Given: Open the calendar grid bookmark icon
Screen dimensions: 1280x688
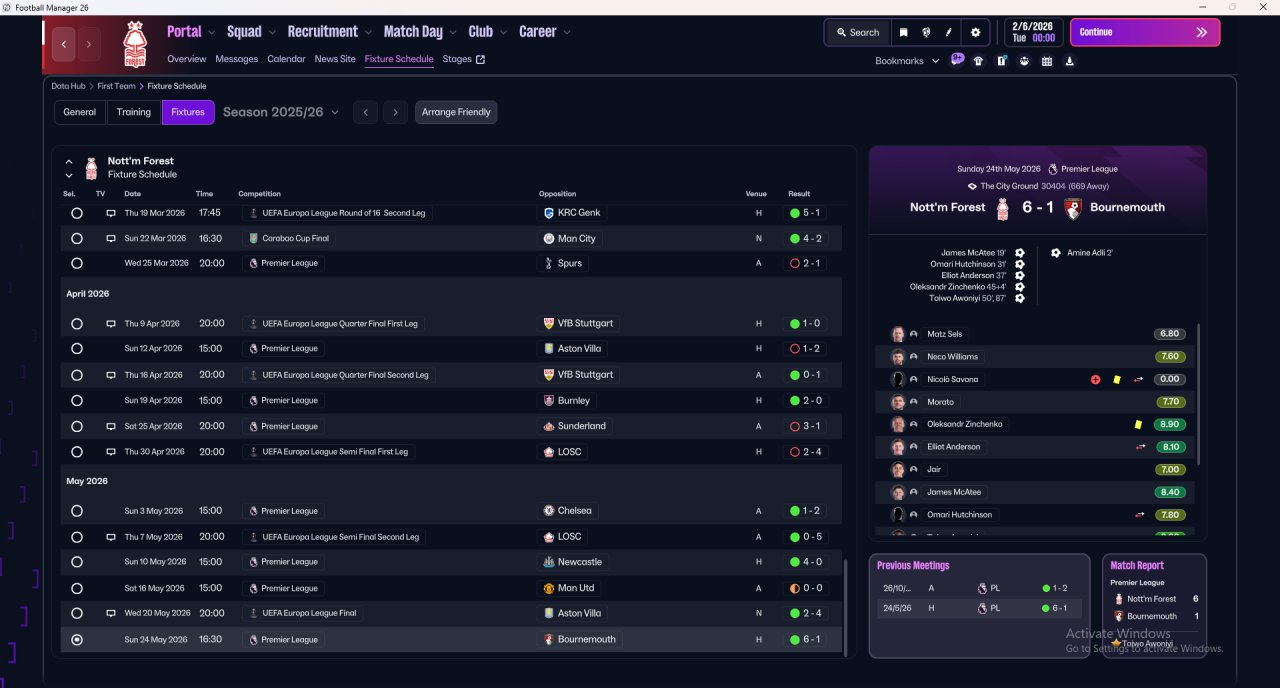Looking at the screenshot, I should pos(1047,61).
